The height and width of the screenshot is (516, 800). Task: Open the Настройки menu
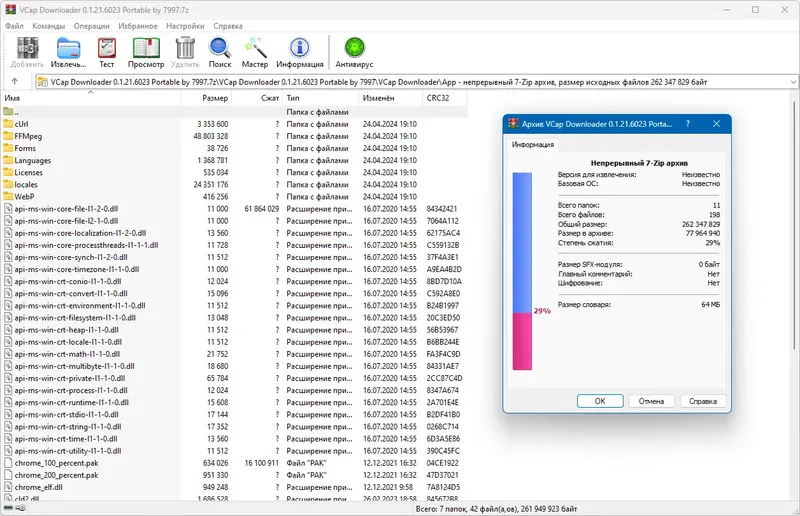coord(185,26)
